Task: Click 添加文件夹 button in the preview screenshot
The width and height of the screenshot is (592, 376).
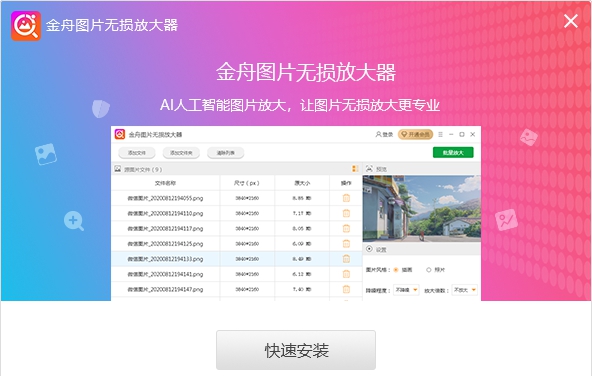Action: coord(181,153)
